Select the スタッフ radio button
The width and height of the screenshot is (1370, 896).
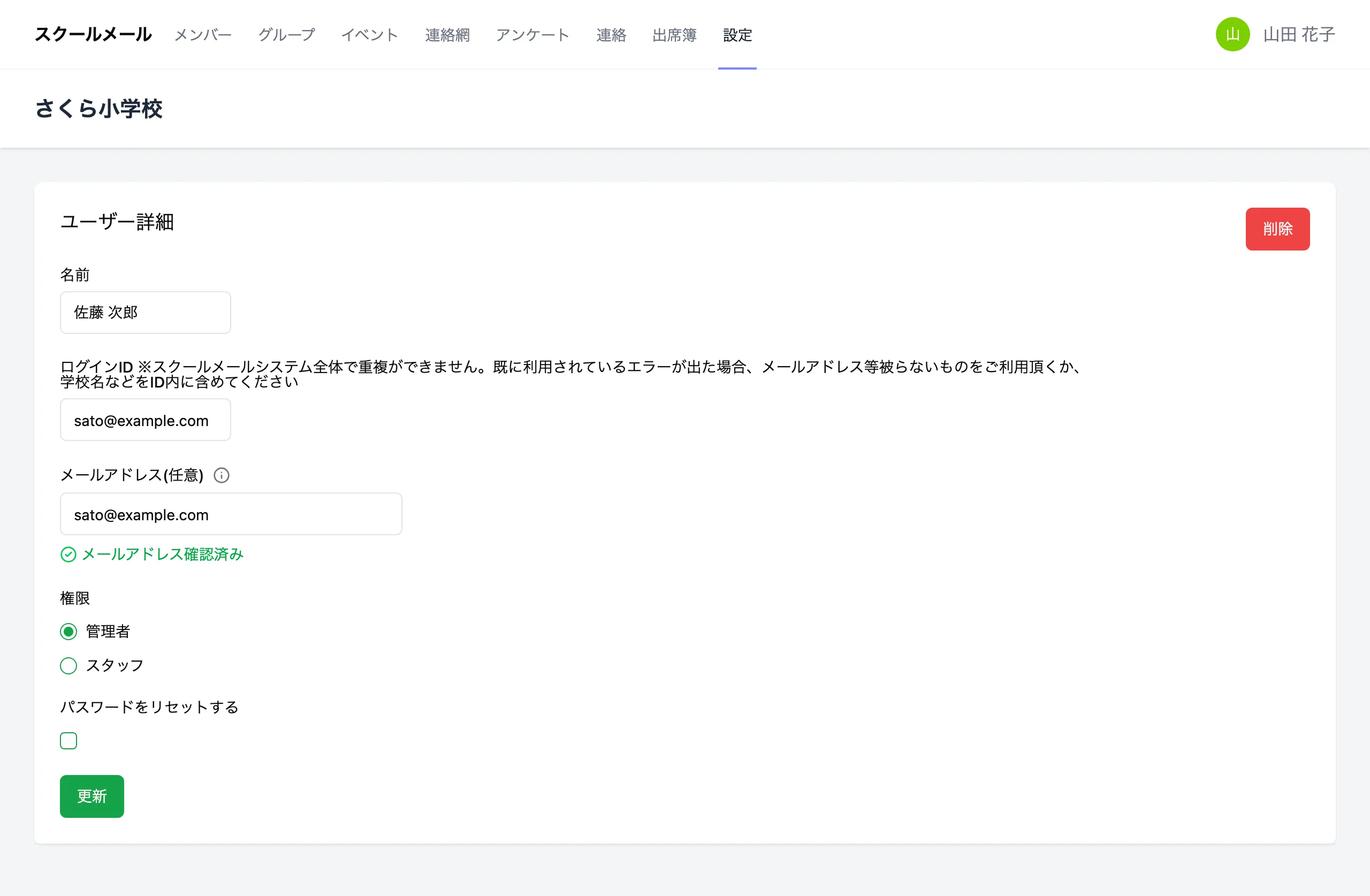pos(68,666)
